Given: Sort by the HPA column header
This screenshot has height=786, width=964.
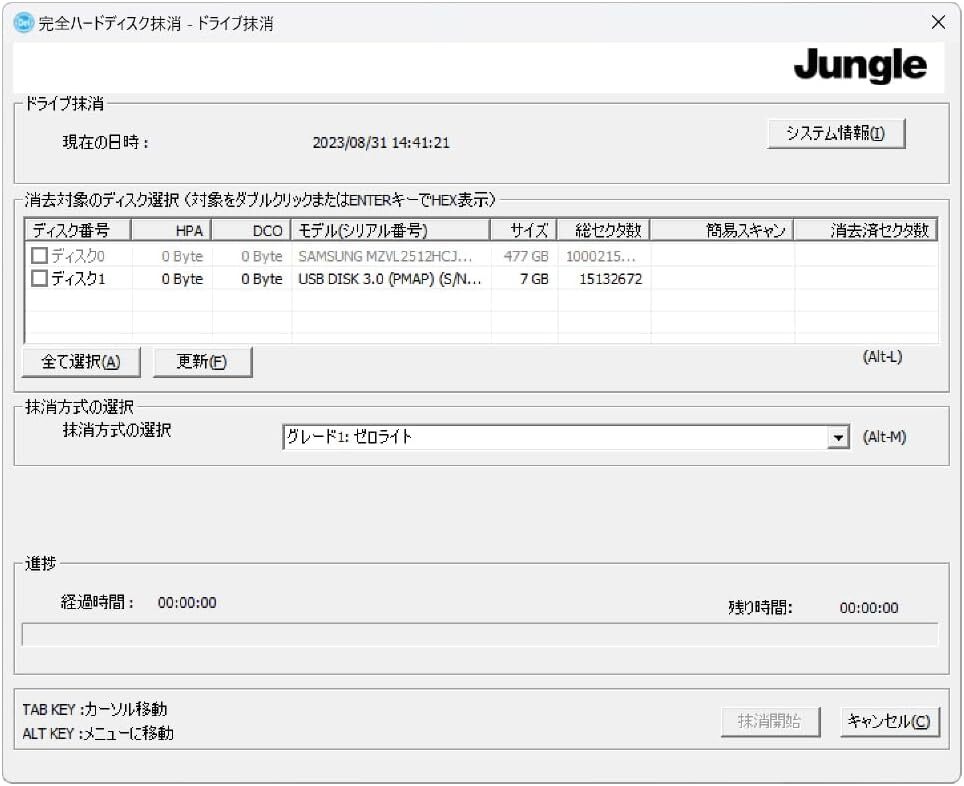Looking at the screenshot, I should 172,231.
